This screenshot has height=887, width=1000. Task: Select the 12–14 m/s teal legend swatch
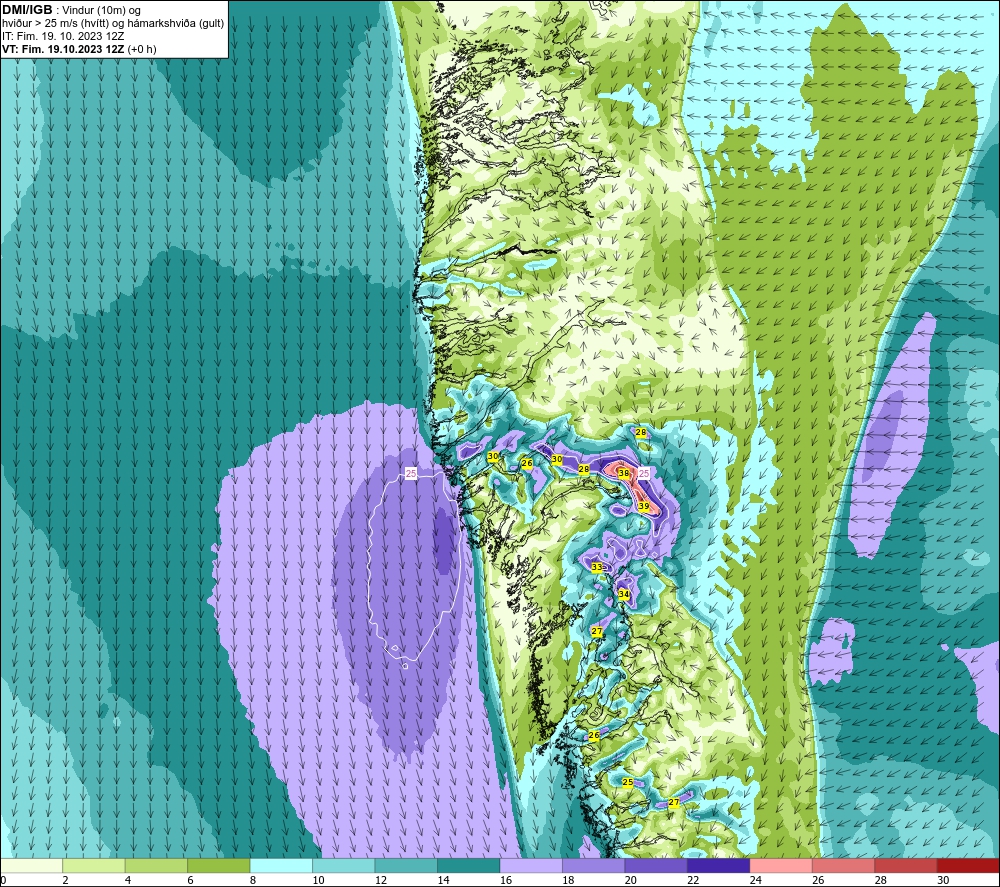click(x=406, y=866)
